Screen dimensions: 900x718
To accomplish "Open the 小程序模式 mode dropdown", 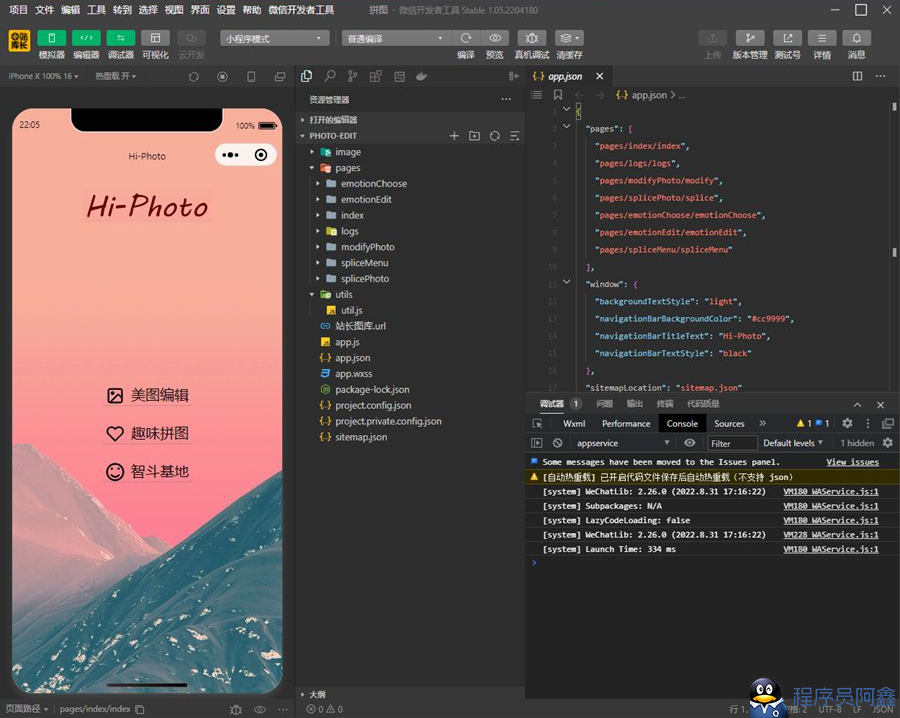I will [x=274, y=38].
